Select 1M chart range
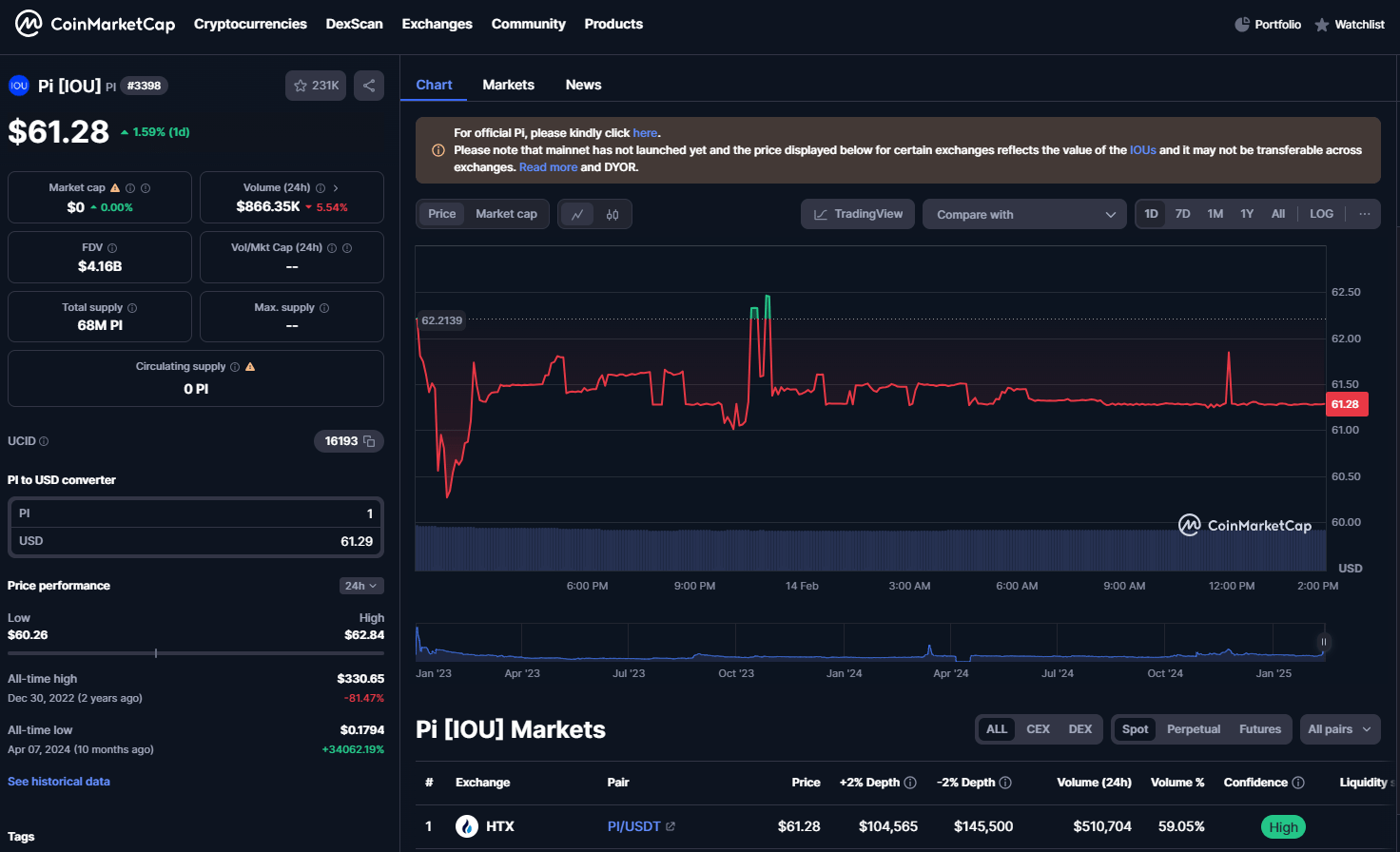 [x=1215, y=214]
